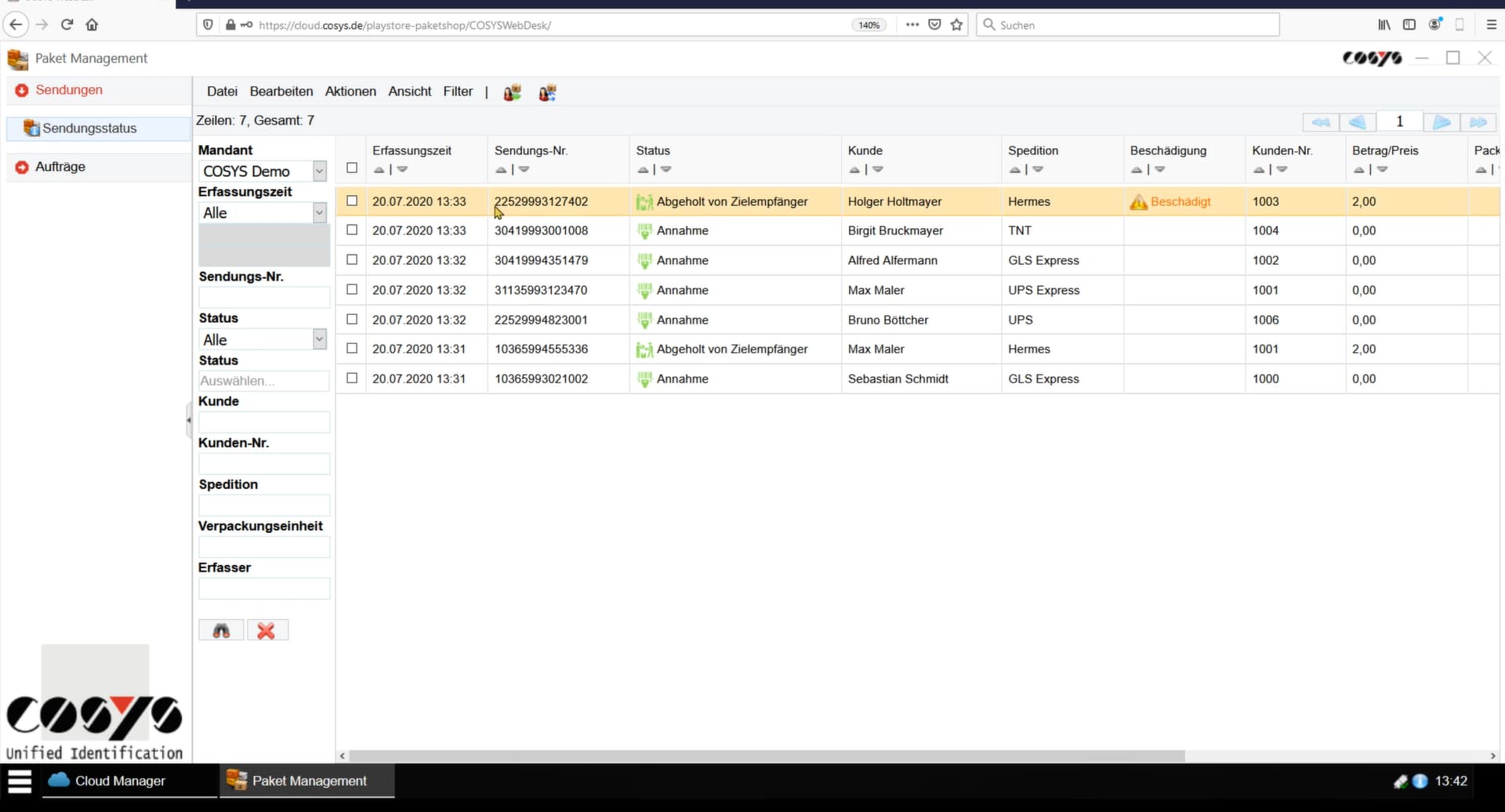Image resolution: width=1505 pixels, height=812 pixels.
Task: Check the row for shipment 10365994555336
Action: [352, 348]
